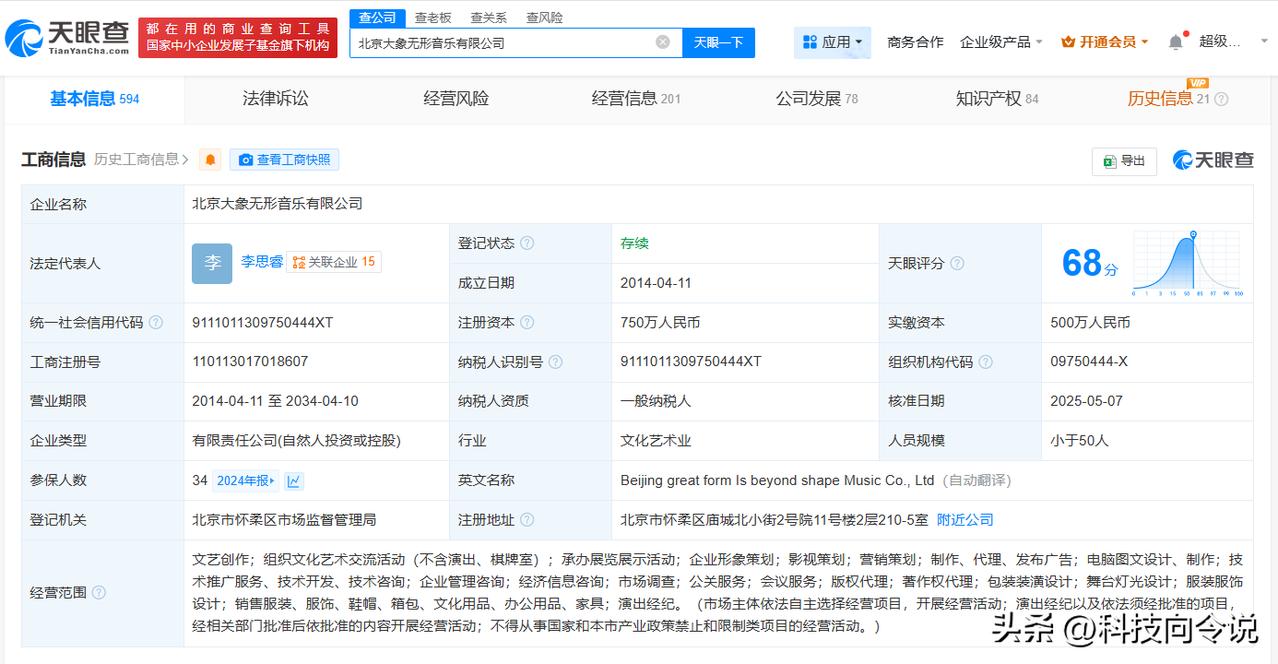
Task: Click industry value 文化艺术业
Action: (655, 440)
